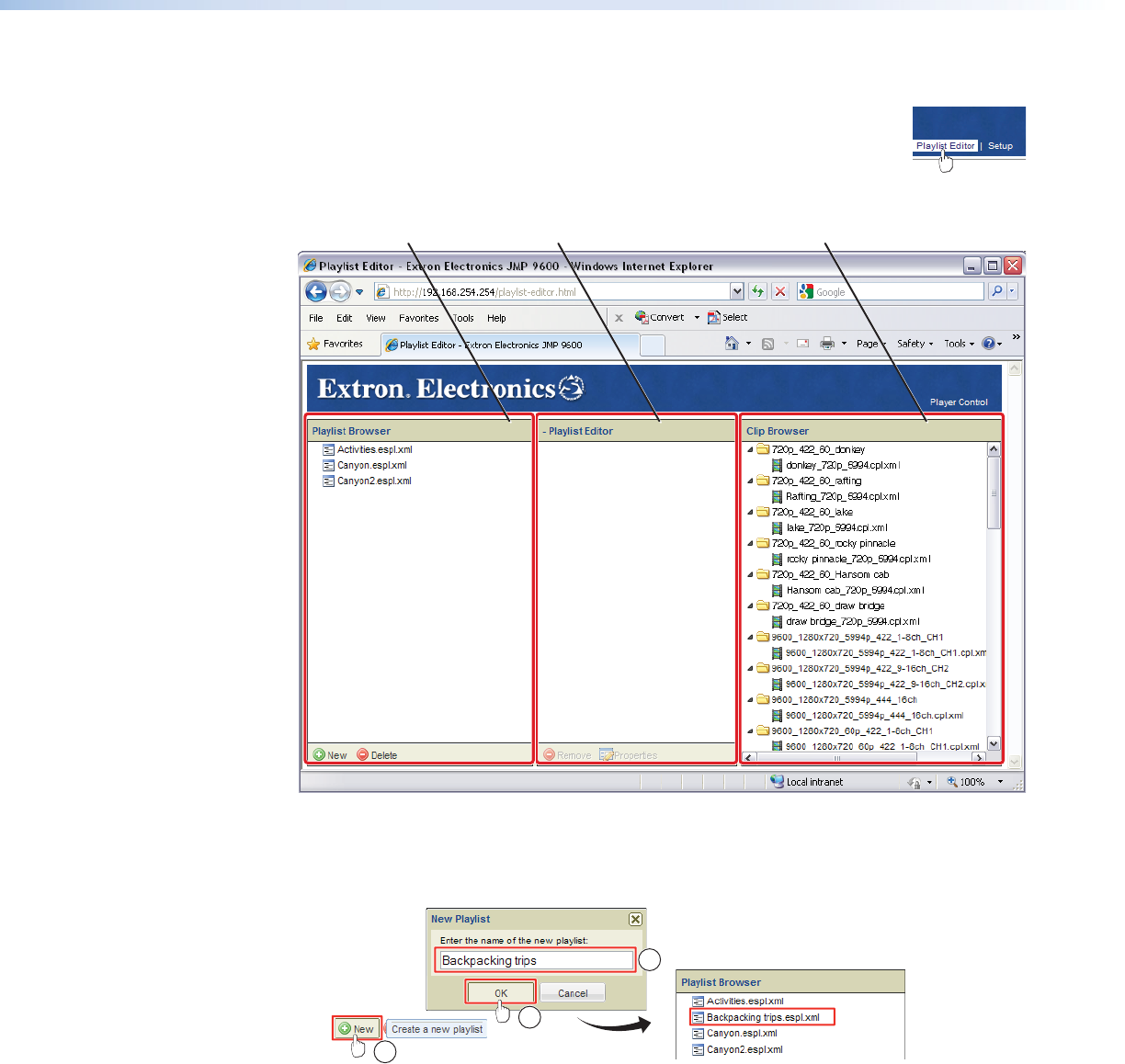Select Backpacking trips.espl.xml playlist
This screenshot has height=1064, width=1125.
(x=763, y=1017)
